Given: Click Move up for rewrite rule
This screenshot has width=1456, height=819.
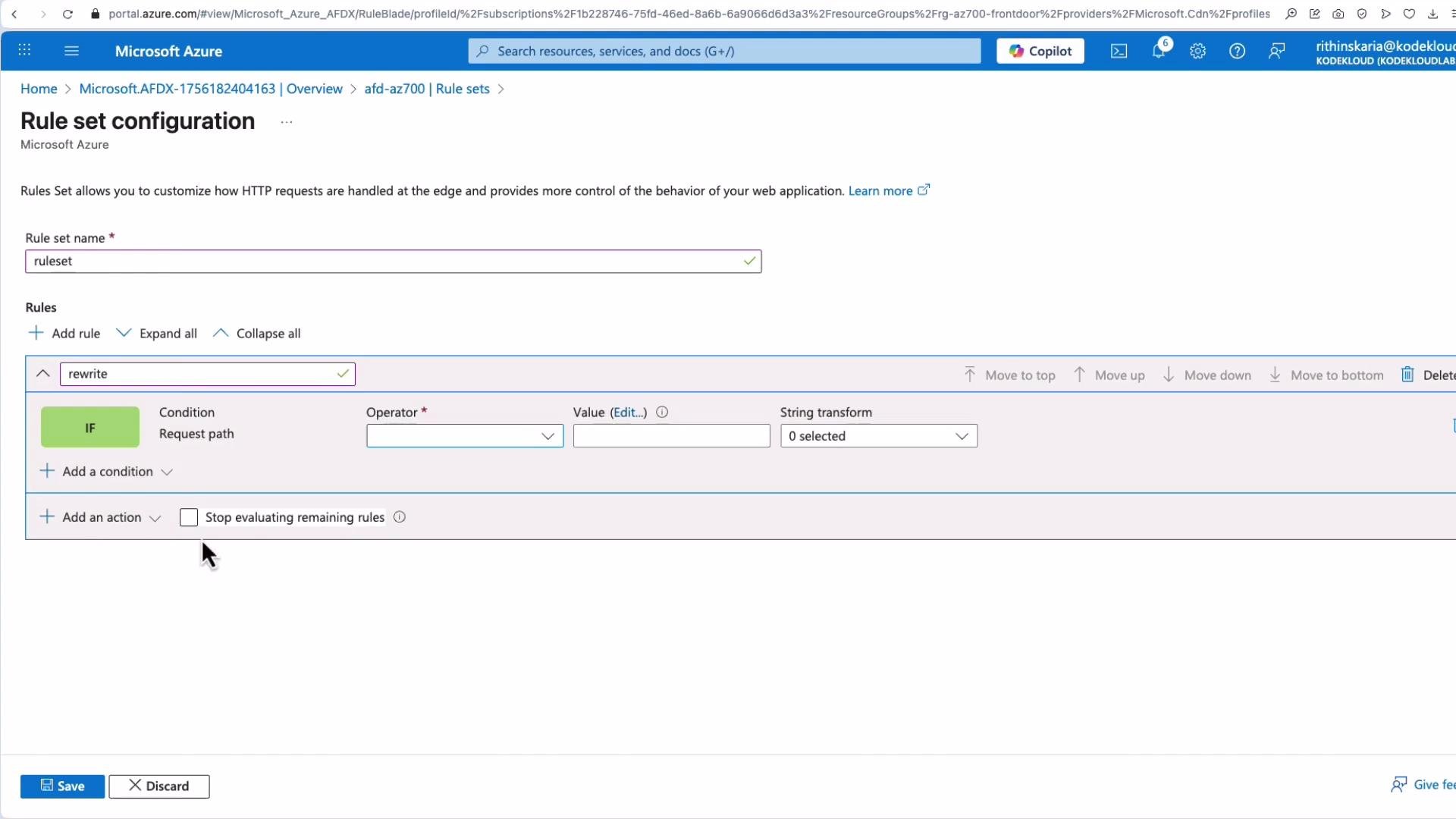Looking at the screenshot, I should 1109,375.
